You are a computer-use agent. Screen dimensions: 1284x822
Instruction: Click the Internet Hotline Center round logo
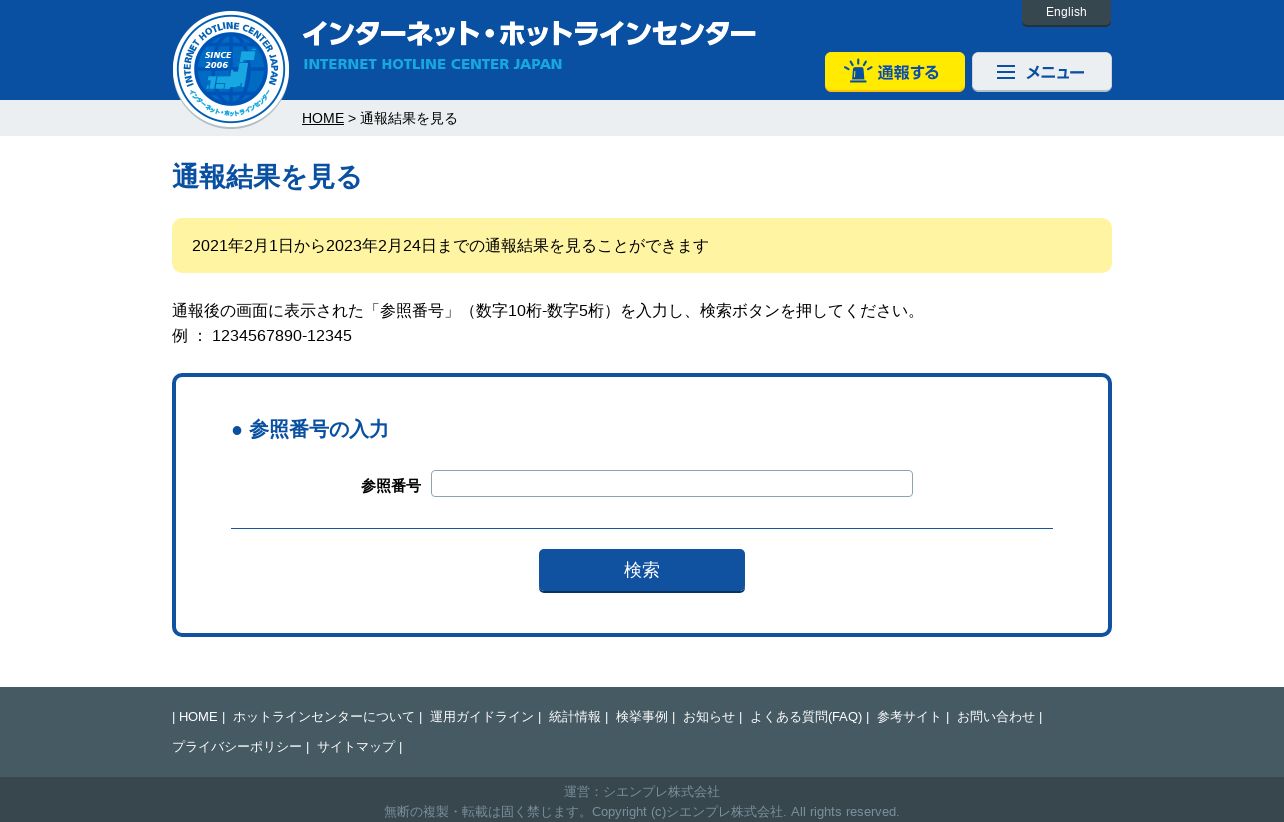tap(231, 70)
